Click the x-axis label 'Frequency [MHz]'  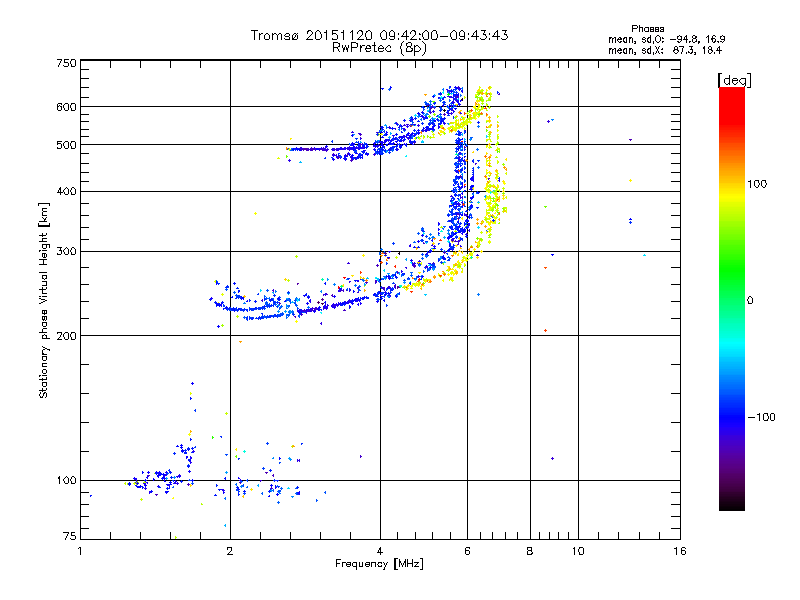379,564
